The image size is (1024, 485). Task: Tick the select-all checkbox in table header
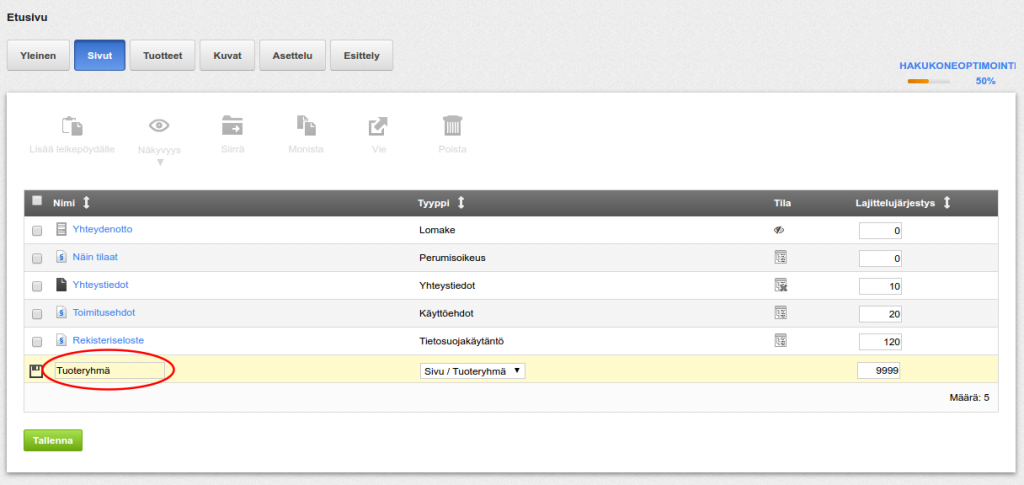tap(37, 201)
